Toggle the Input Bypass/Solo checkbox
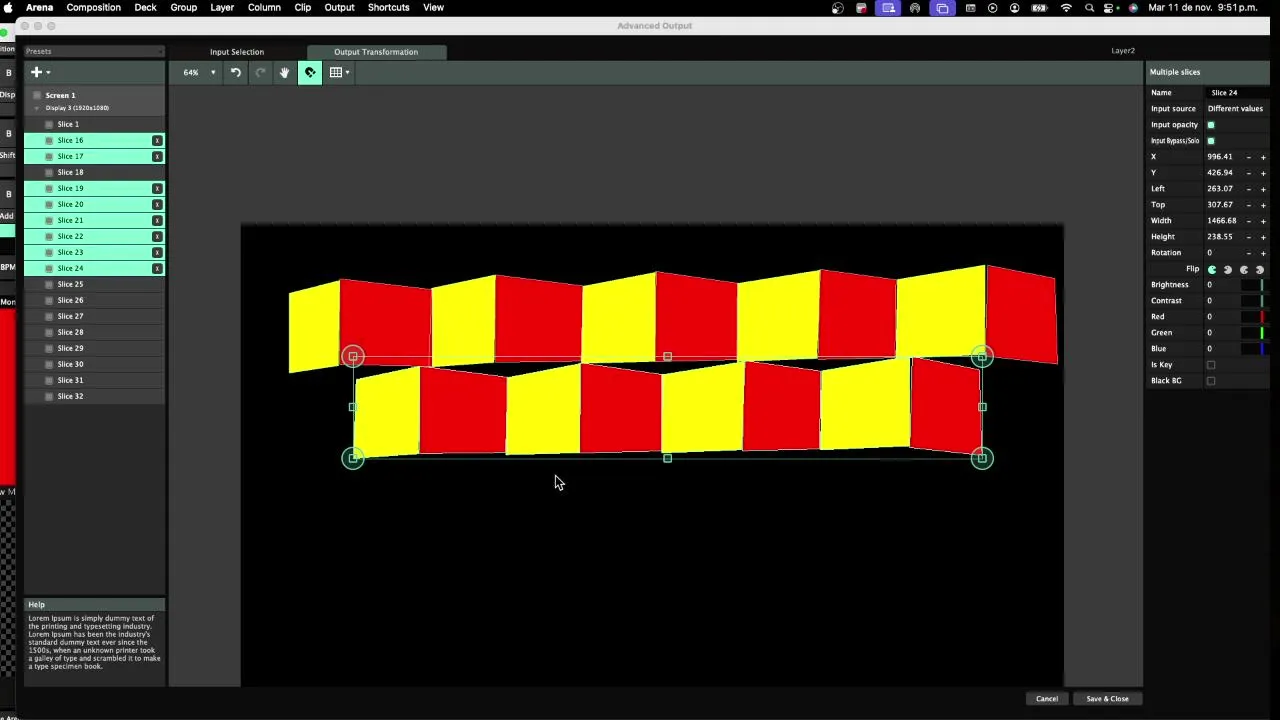The height and width of the screenshot is (720, 1280). (x=1211, y=141)
